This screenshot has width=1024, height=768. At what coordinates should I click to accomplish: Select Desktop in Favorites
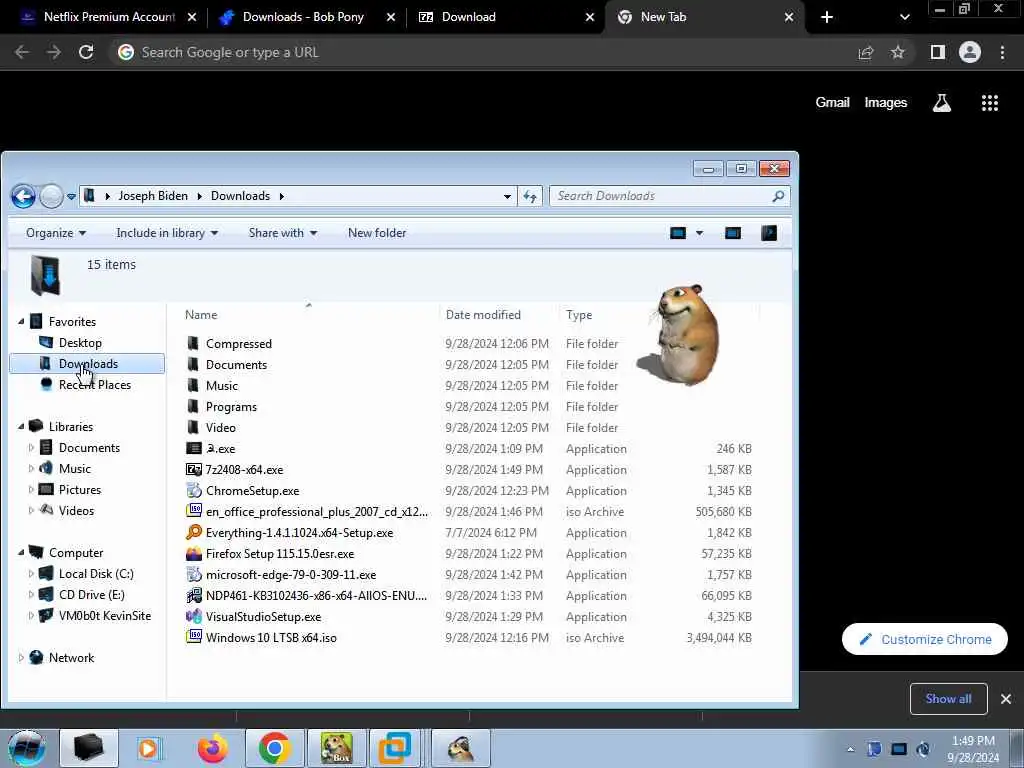coord(80,343)
